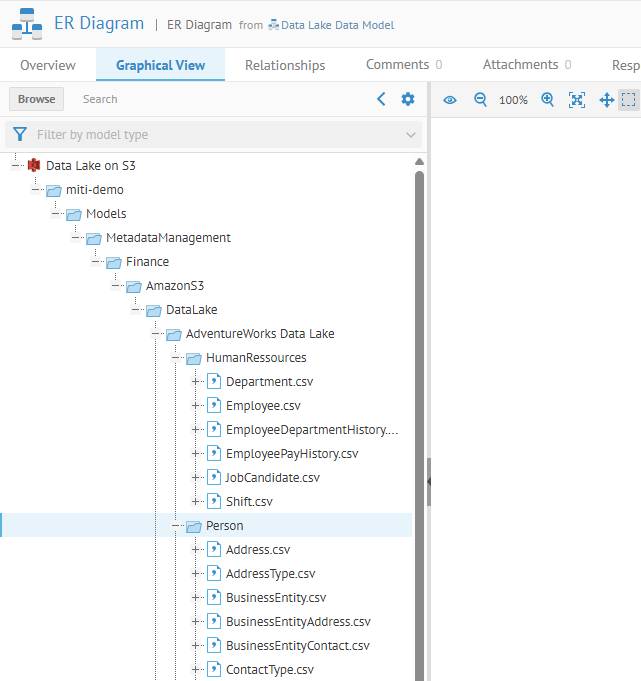
Task: Collapse the HumanRessources folder node
Action: [176, 358]
